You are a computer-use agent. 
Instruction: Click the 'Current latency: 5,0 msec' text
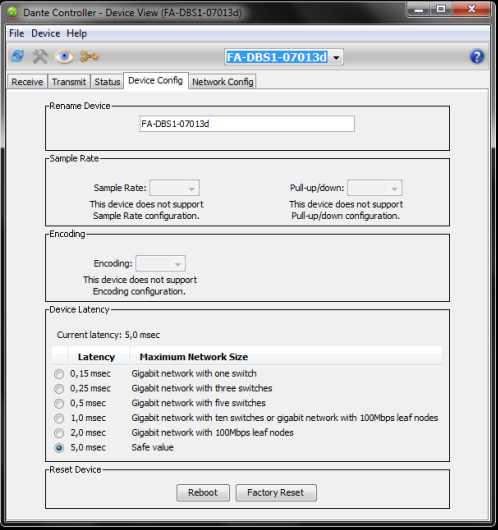pos(108,335)
